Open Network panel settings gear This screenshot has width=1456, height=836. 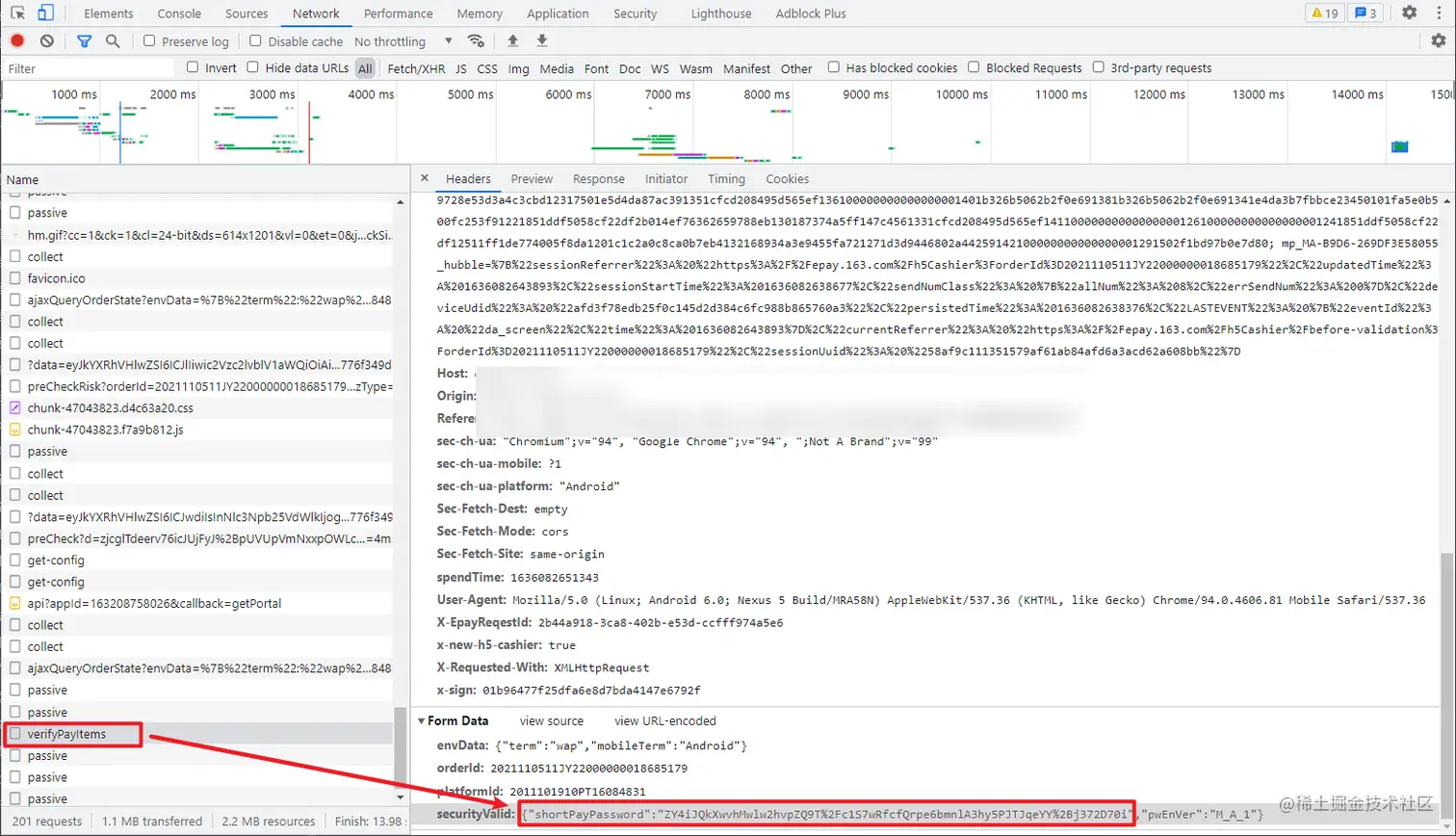[1439, 41]
